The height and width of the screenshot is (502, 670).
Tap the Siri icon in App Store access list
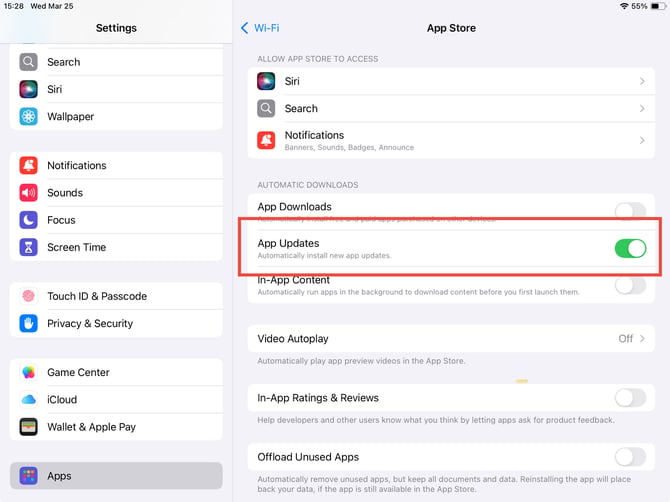(266, 81)
